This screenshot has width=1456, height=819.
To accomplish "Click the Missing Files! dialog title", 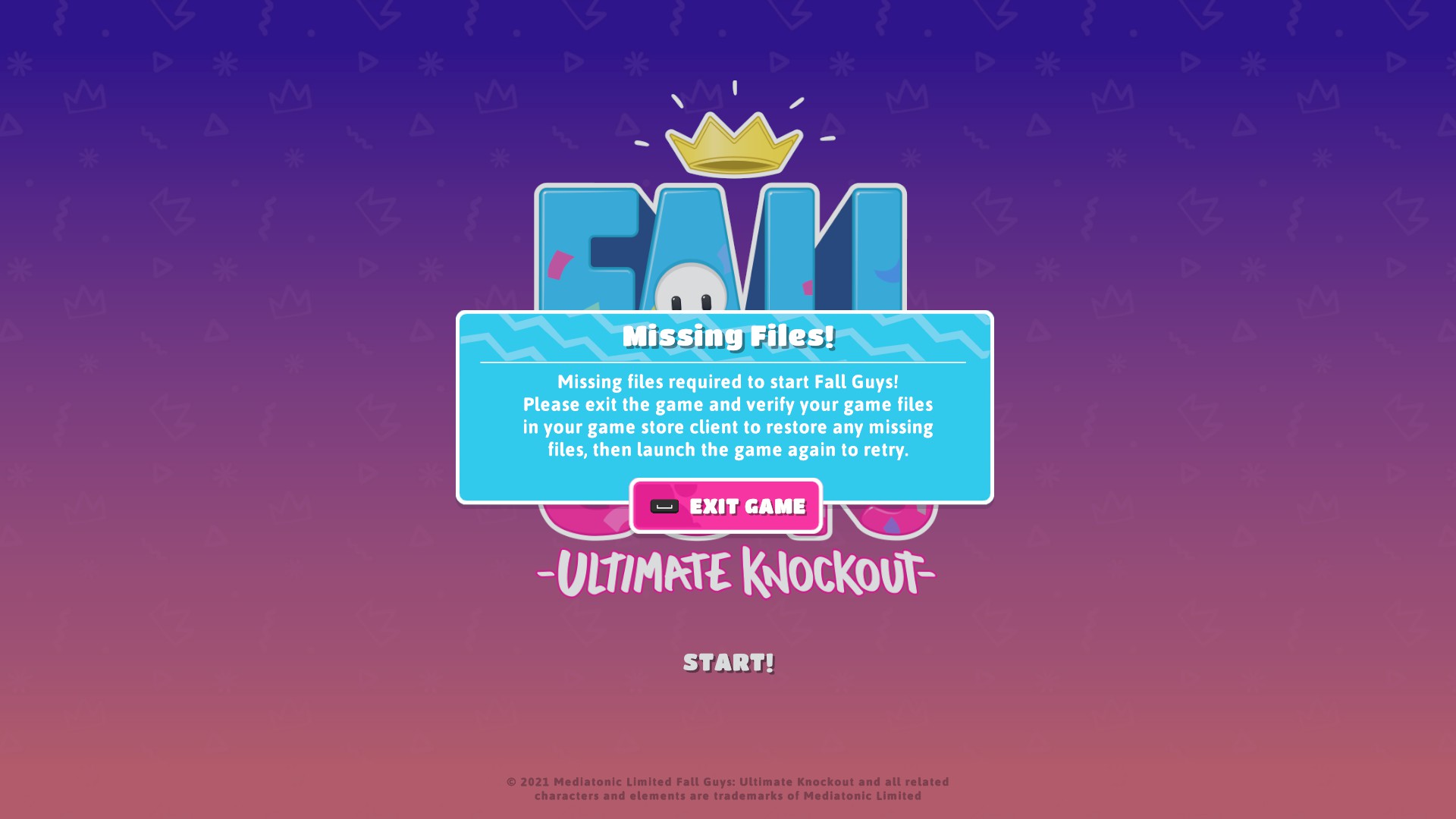I will pos(728,336).
